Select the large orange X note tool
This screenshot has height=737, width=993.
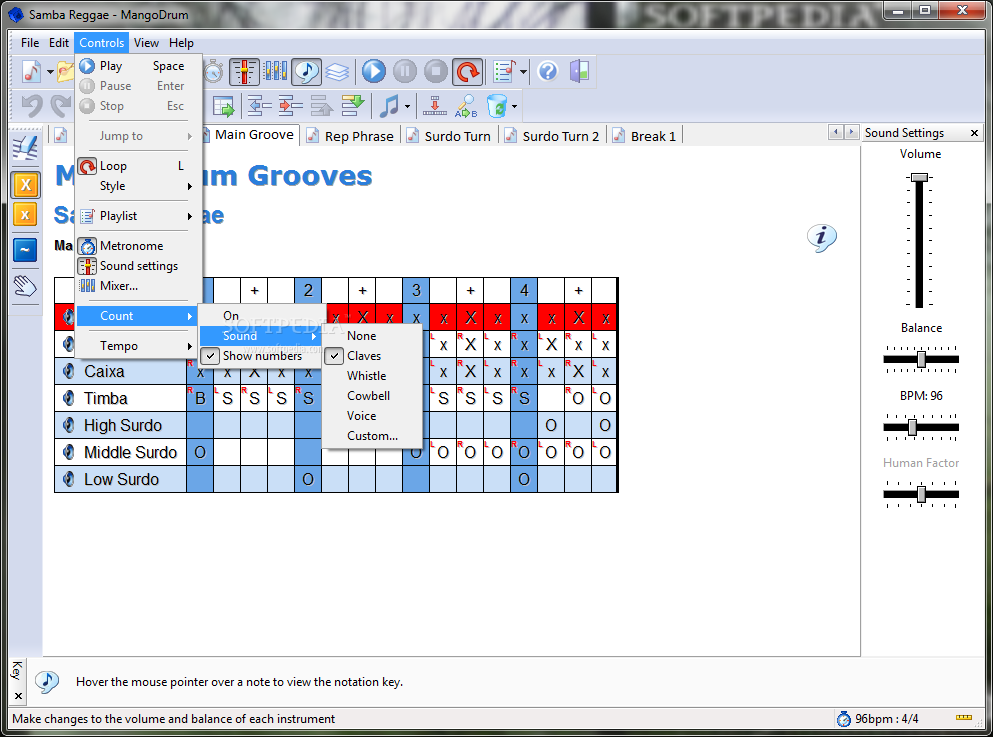(25, 184)
